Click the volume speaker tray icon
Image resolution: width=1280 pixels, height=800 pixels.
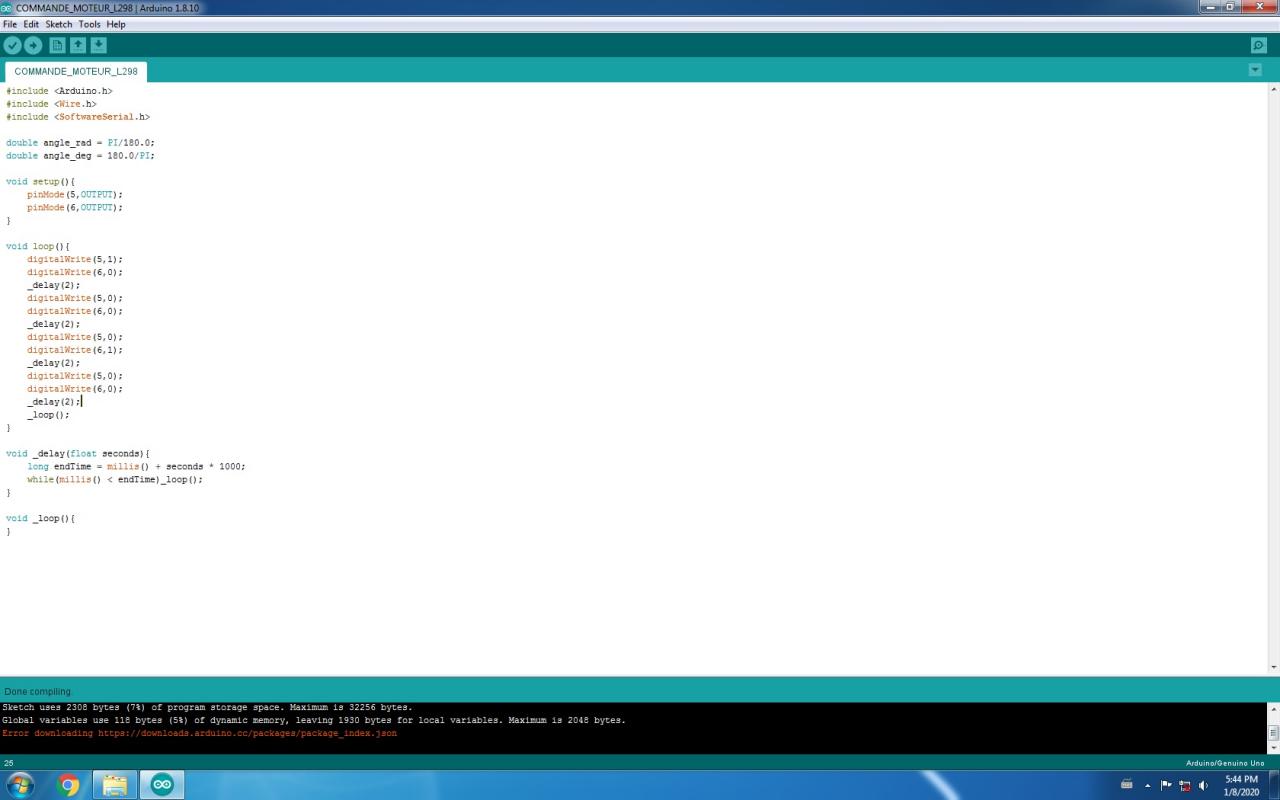pos(1203,785)
